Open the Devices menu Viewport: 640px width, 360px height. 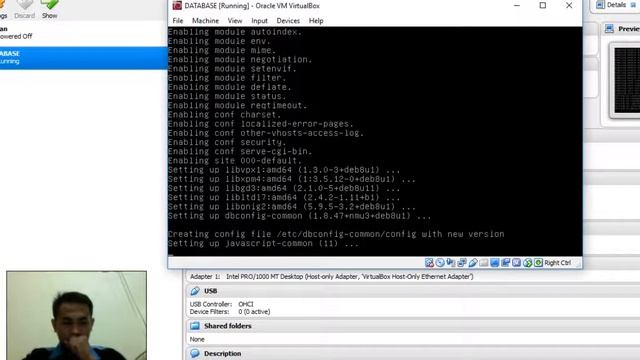pyautogui.click(x=288, y=21)
